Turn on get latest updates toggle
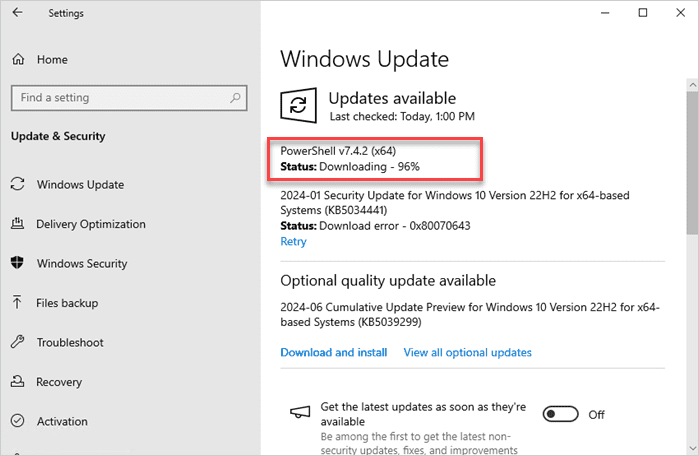The image size is (699, 456). pos(560,414)
